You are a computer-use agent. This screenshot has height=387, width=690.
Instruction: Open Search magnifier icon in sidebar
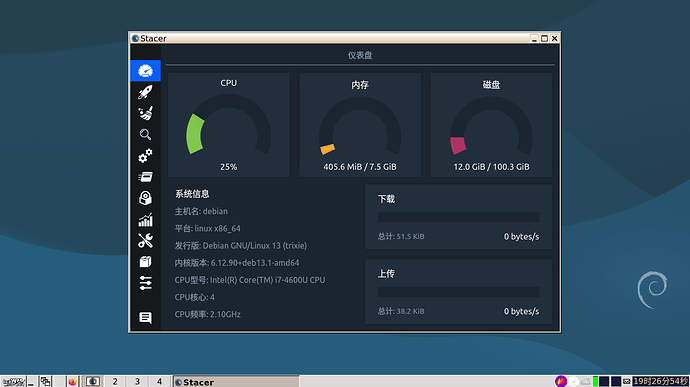[145, 134]
